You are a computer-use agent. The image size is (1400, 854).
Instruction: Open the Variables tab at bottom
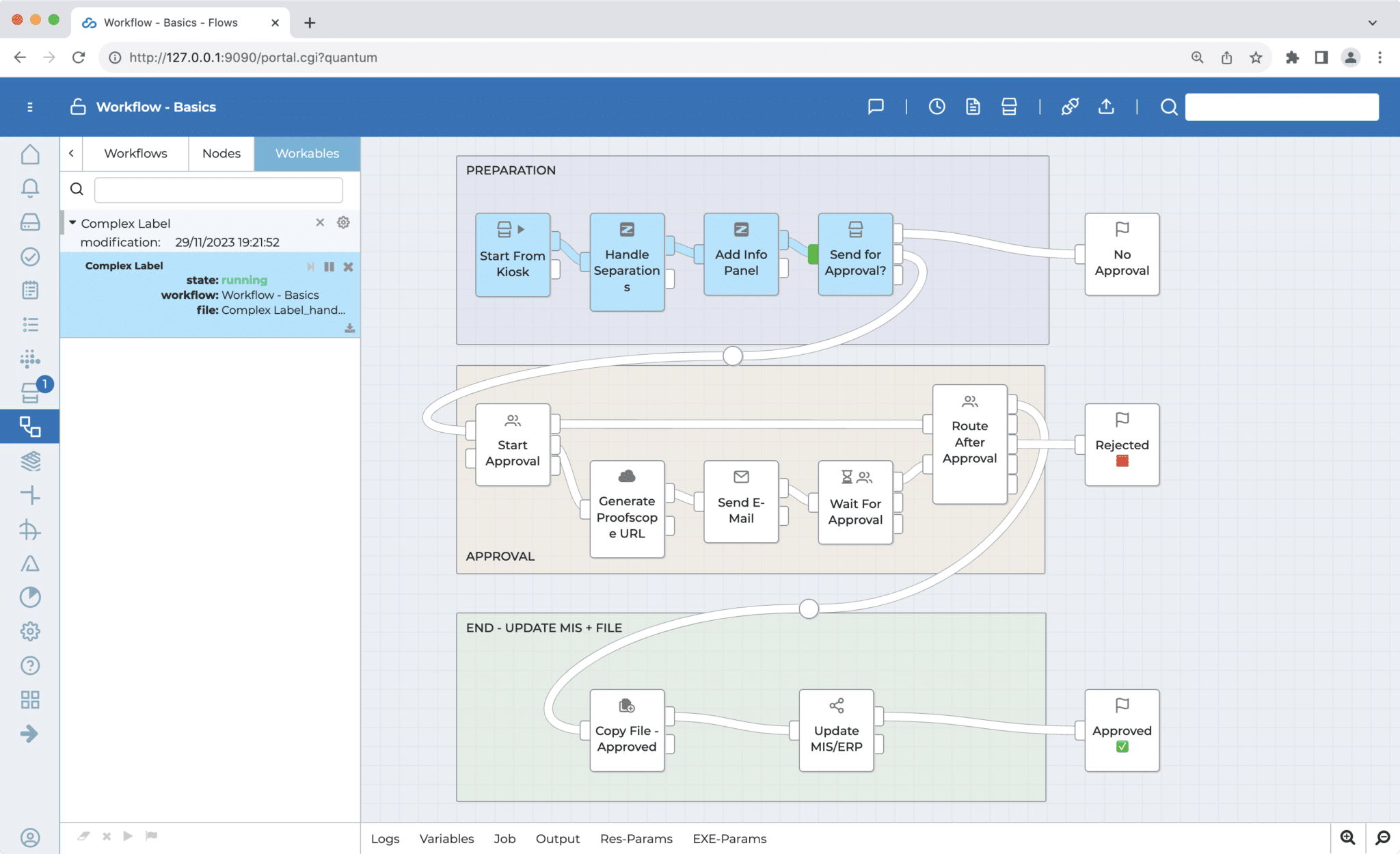446,838
